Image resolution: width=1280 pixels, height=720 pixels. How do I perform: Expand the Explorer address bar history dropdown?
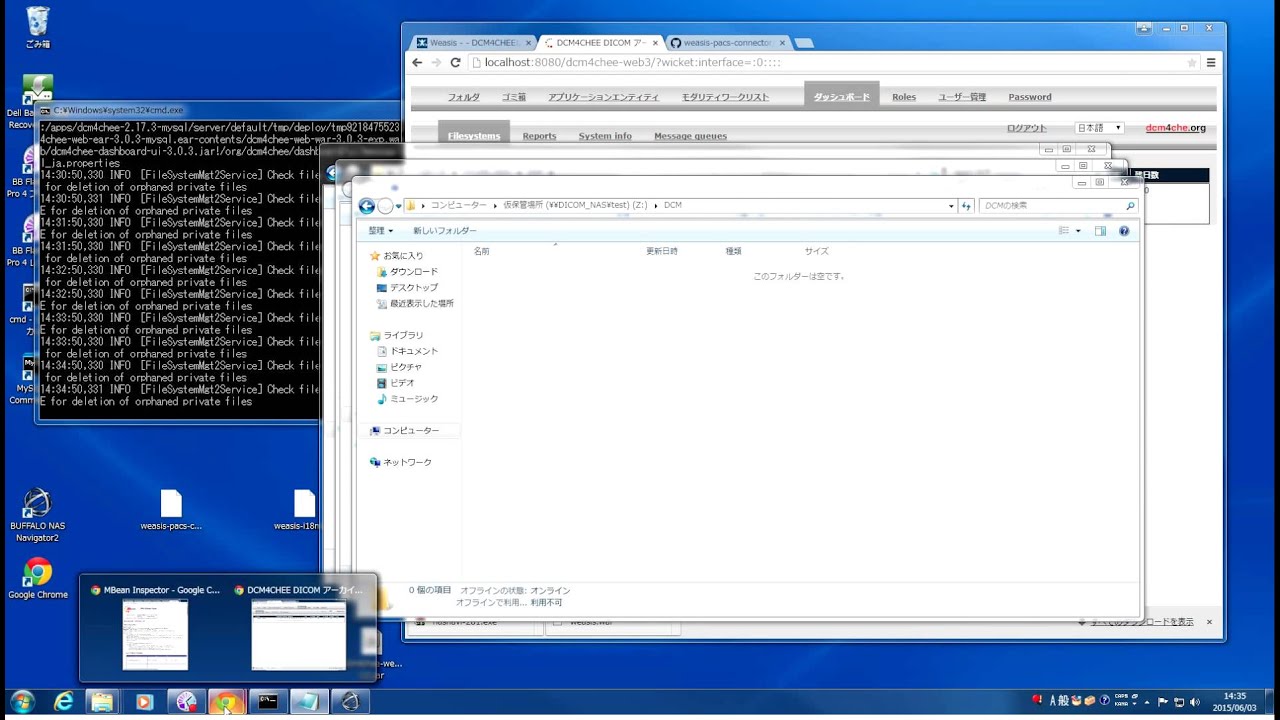coord(951,206)
